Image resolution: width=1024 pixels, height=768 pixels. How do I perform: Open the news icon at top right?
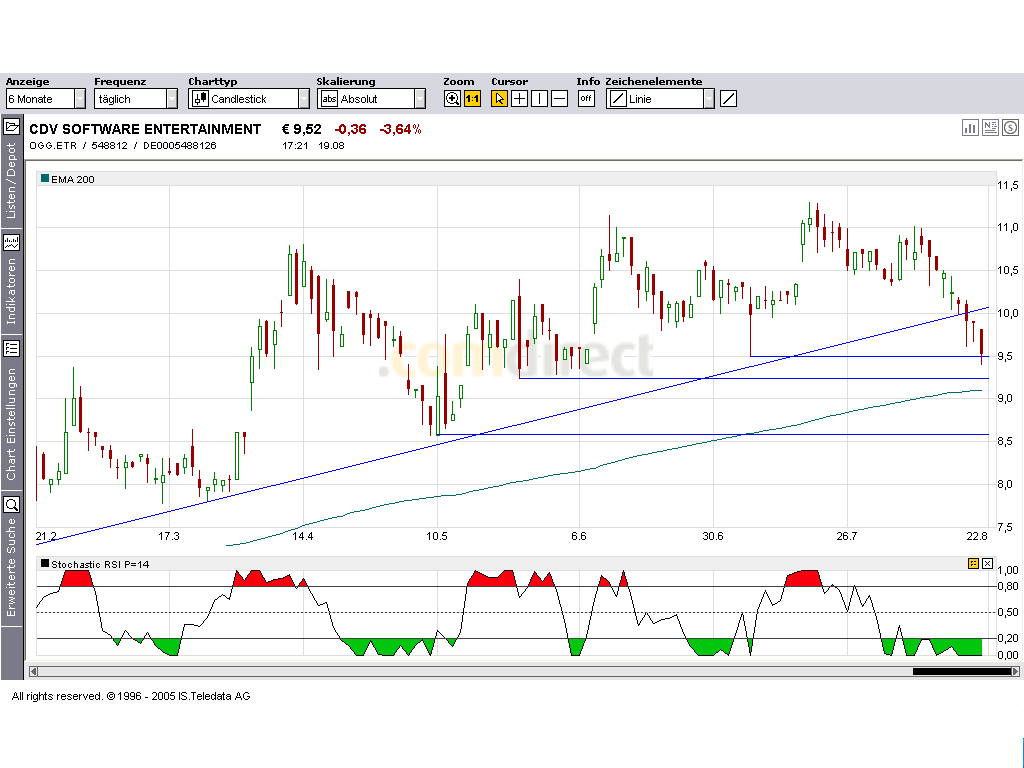pyautogui.click(x=990, y=127)
